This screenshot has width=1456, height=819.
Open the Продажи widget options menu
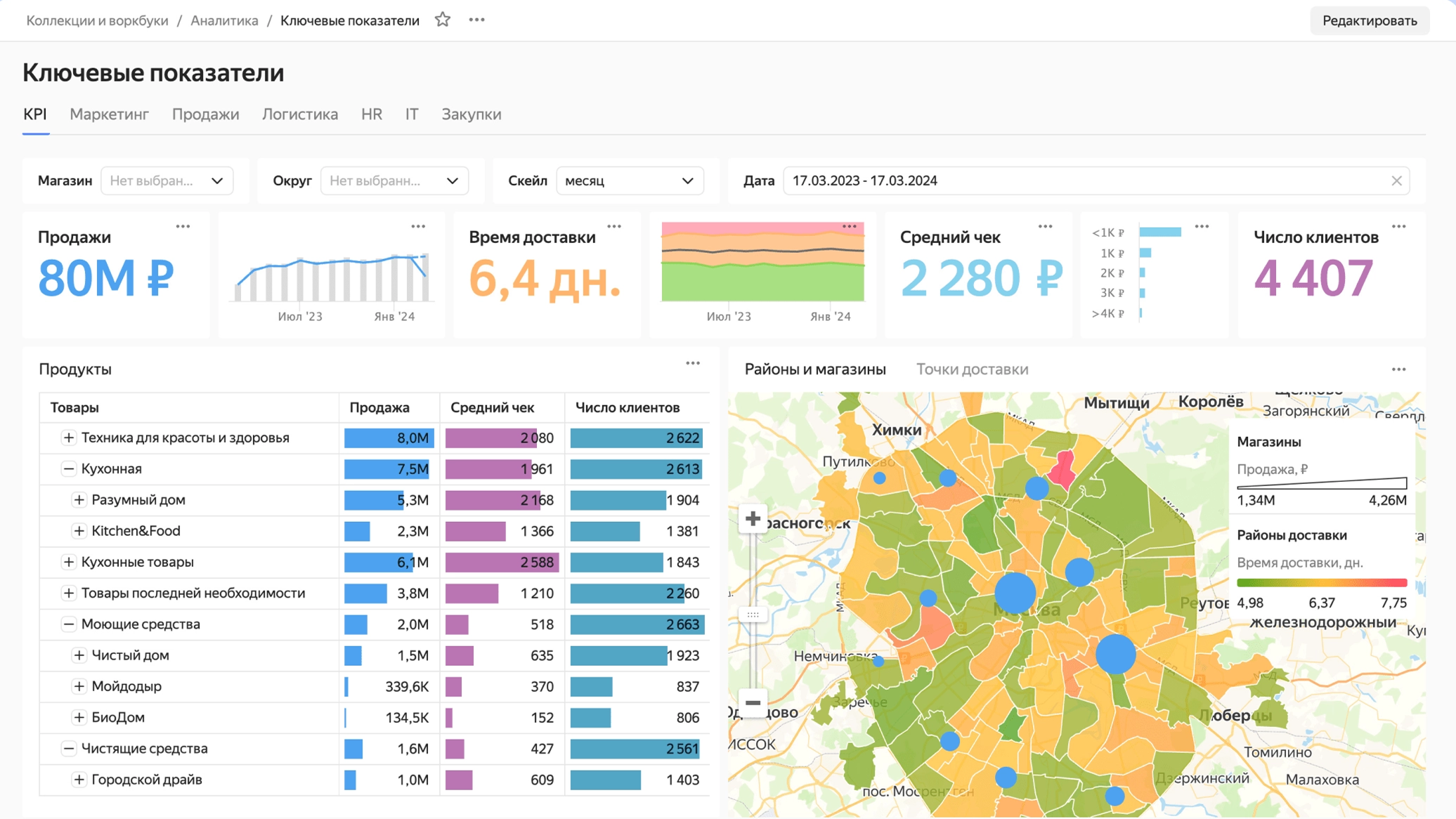(x=184, y=225)
